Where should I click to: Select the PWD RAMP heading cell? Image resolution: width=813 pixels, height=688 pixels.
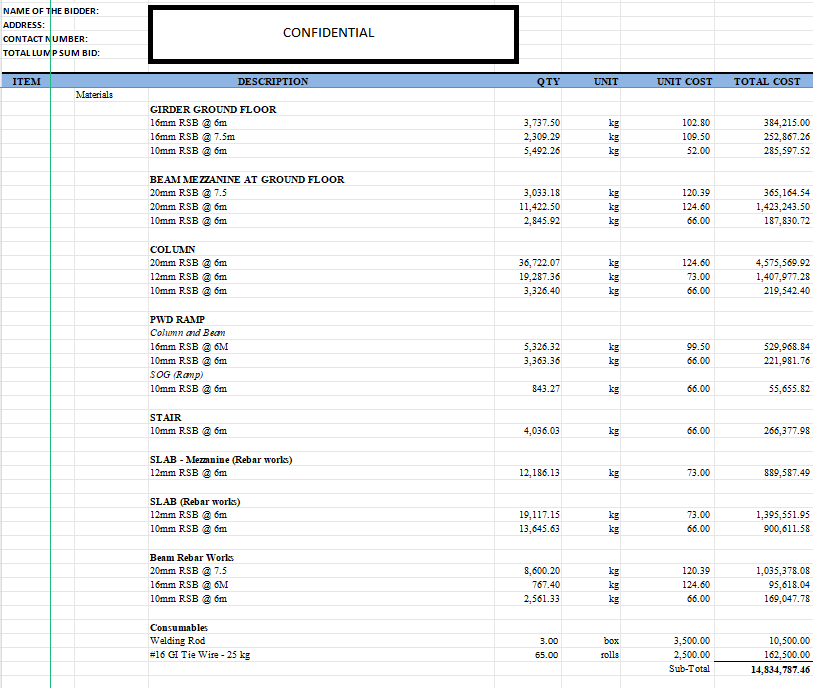(177, 319)
